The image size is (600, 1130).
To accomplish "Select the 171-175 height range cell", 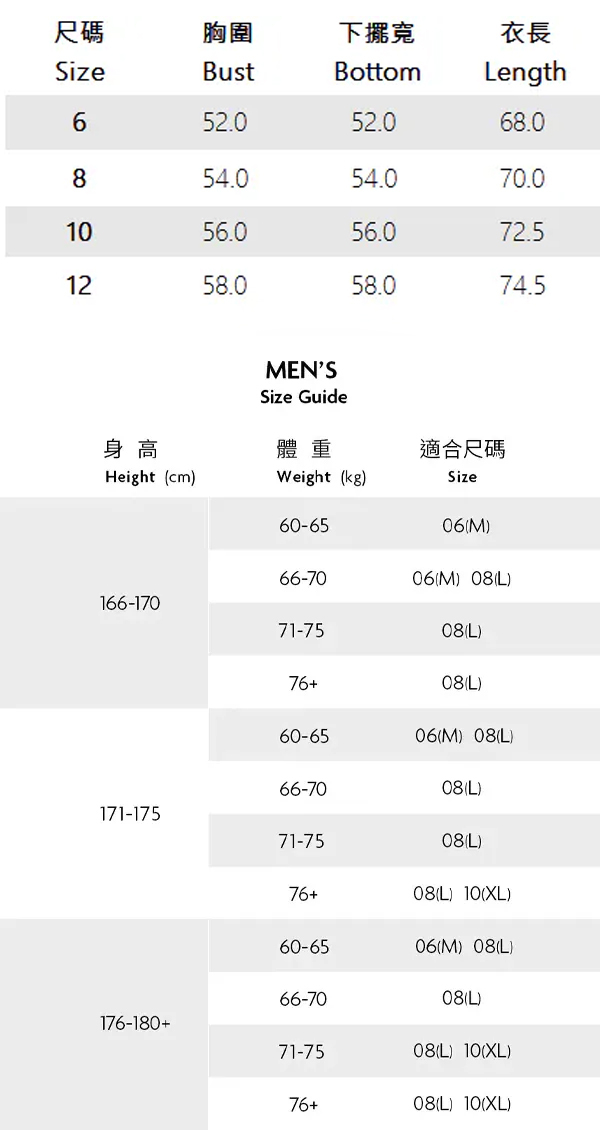I will (130, 814).
